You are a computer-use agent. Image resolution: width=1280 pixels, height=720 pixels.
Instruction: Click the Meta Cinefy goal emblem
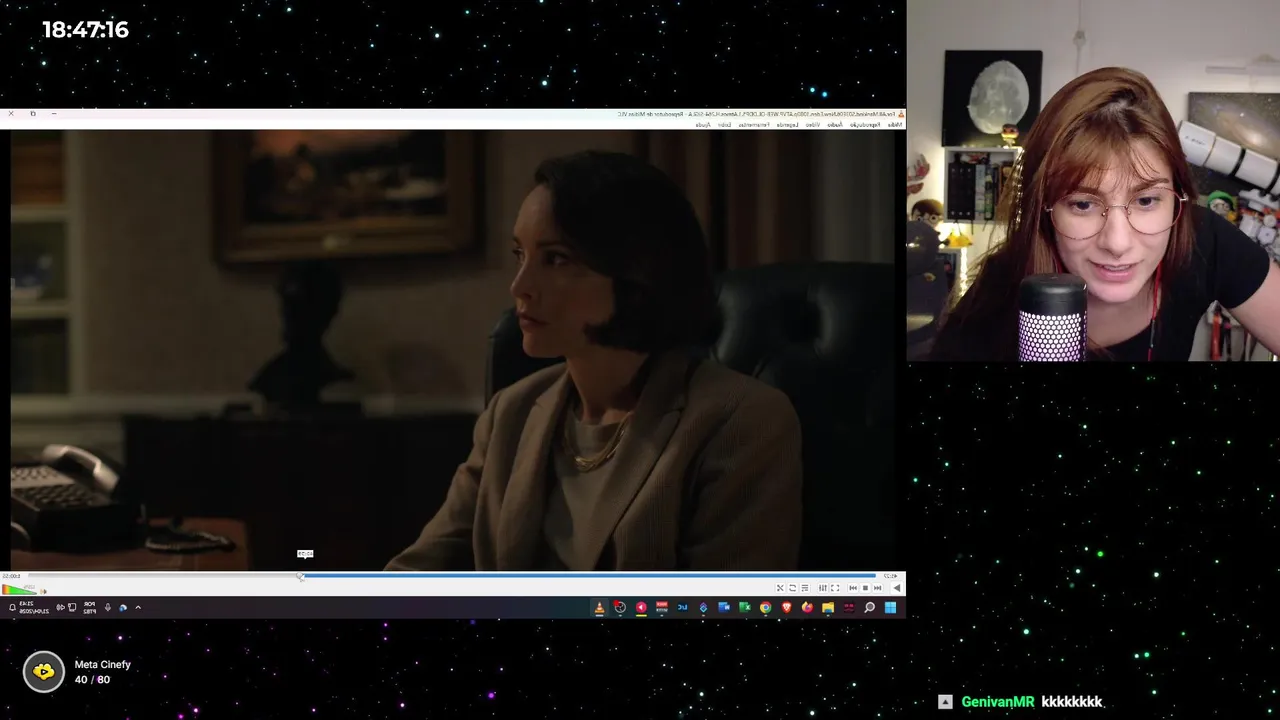[x=44, y=672]
